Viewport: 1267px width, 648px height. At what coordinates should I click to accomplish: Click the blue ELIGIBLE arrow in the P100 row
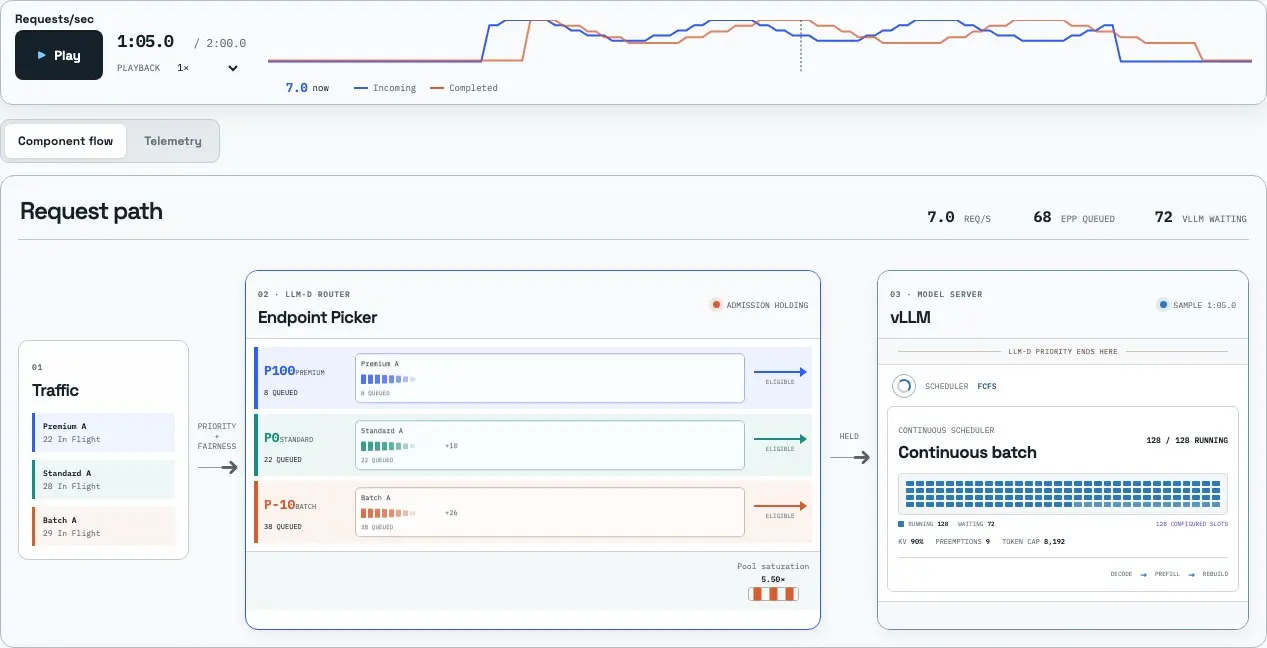780,372
